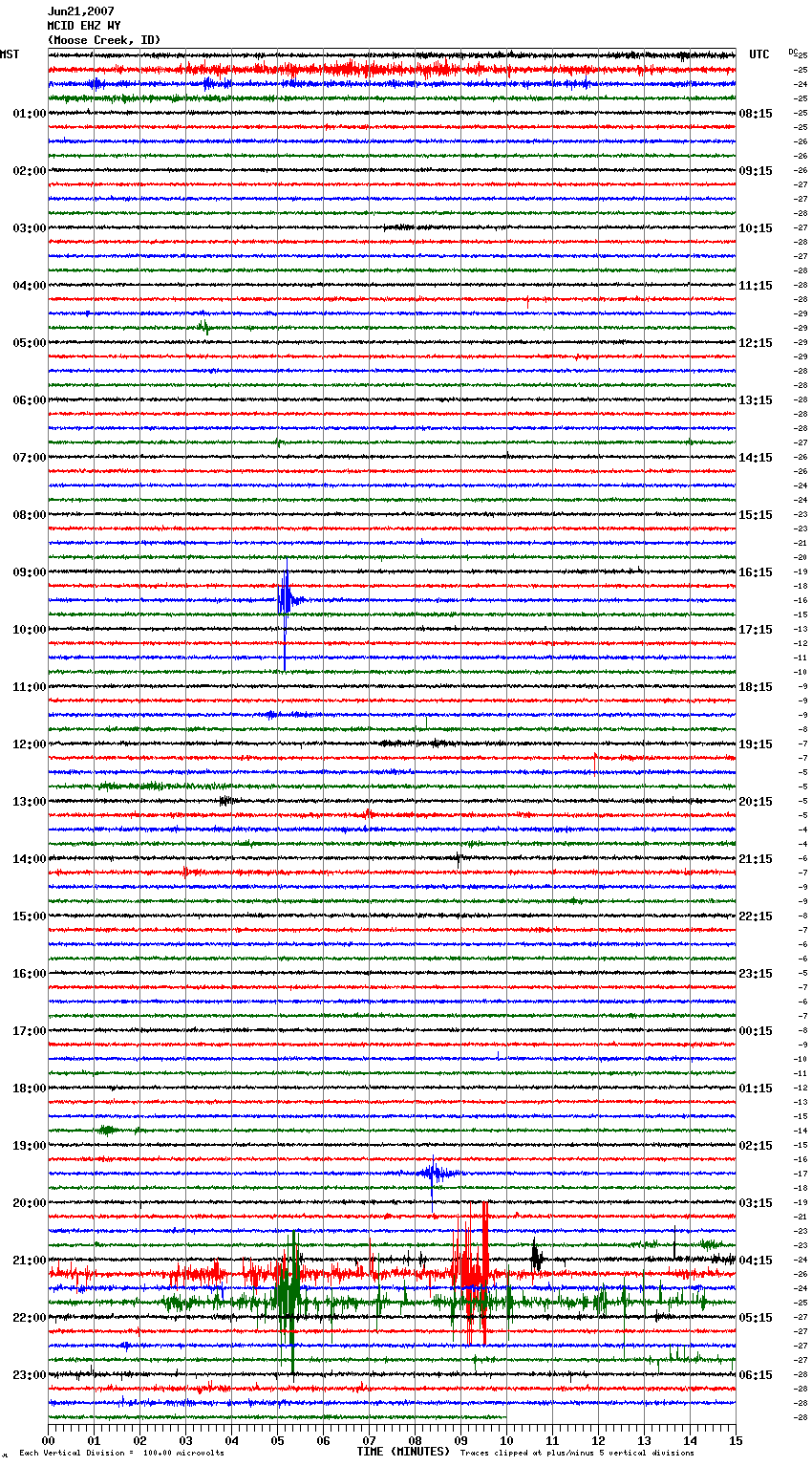This screenshot has height=1466, width=812.
Task: Click the "16:15" UTC time label
Action: point(756,572)
